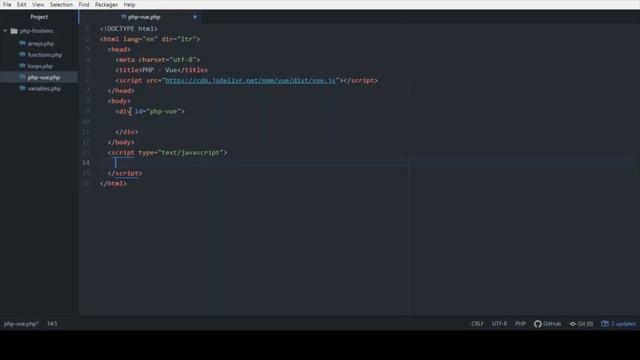Click the php-frodsies folder icon
Screen dimensions: 640x360
coord(14,31)
